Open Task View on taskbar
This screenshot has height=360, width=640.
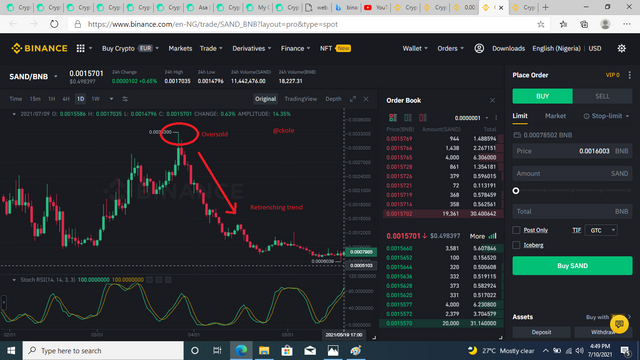pos(217,351)
